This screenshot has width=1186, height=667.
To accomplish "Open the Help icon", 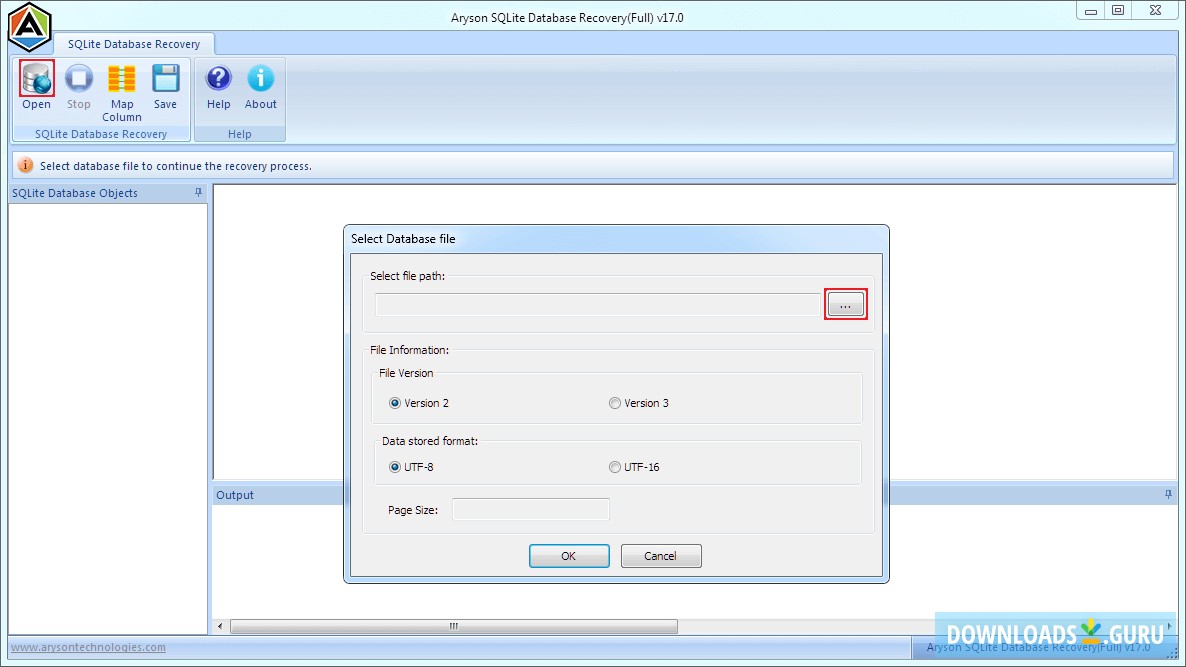I will point(218,80).
